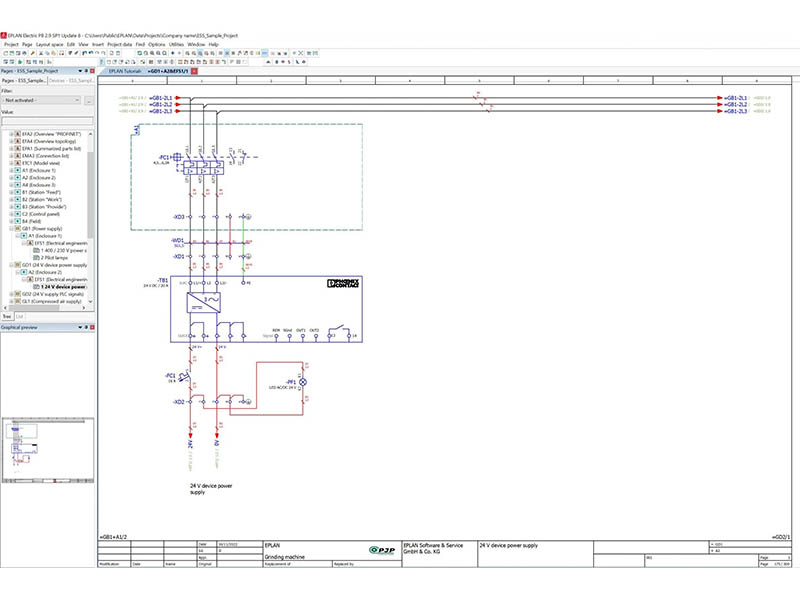
Task: Select 'EMA3 (Connection list)' in the tree
Action: coord(45,156)
